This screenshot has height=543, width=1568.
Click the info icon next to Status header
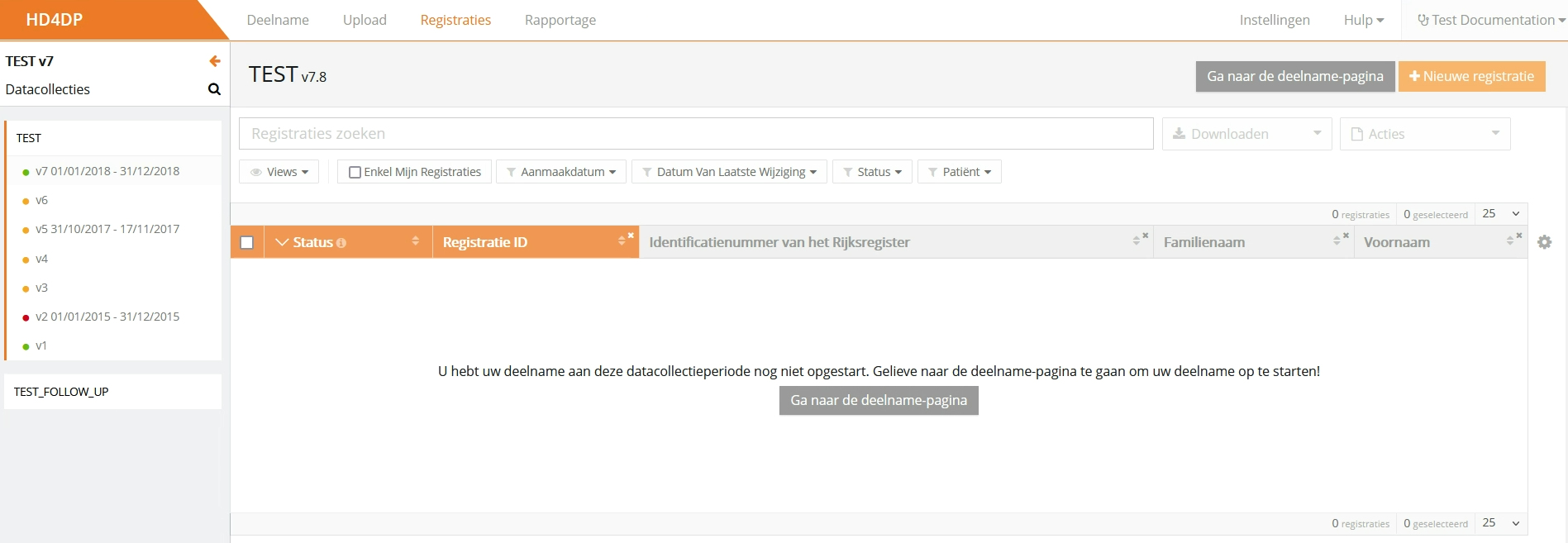tap(341, 243)
